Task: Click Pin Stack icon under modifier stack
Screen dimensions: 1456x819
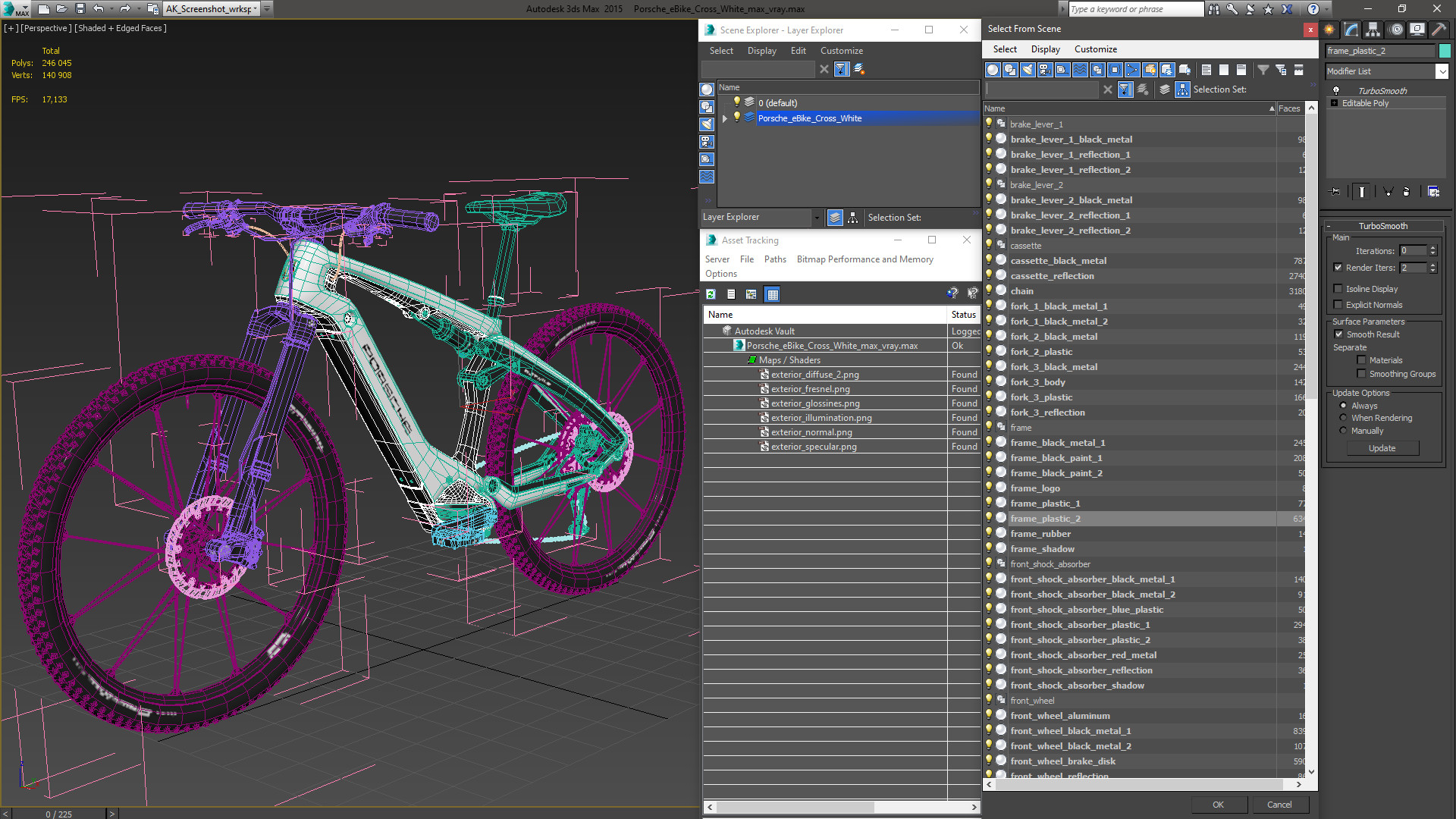Action: pyautogui.click(x=1335, y=192)
